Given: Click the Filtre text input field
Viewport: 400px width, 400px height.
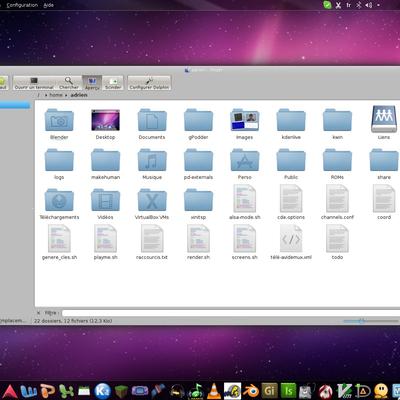Looking at the screenshot, I should (231, 313).
